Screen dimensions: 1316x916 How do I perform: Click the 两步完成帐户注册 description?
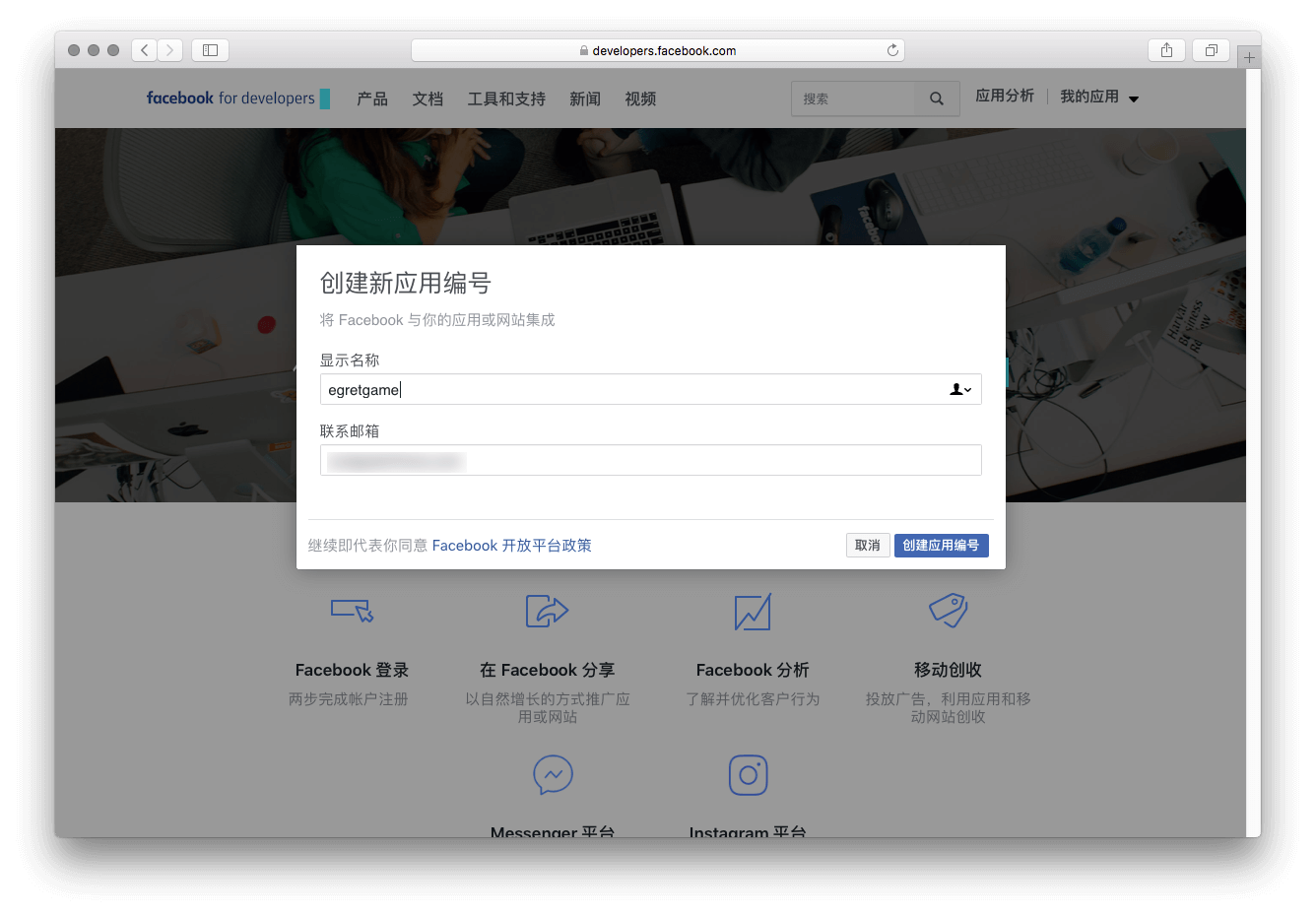click(349, 699)
